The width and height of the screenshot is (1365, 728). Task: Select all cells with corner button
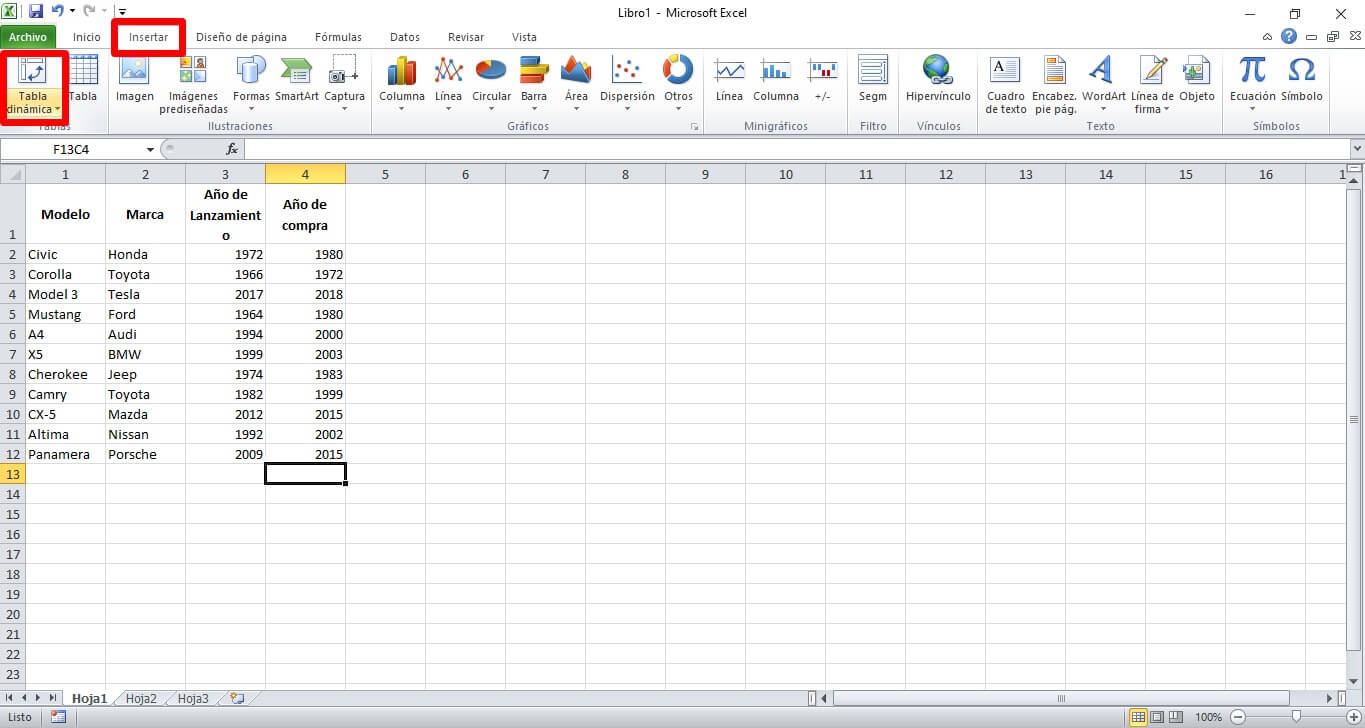coord(12,174)
